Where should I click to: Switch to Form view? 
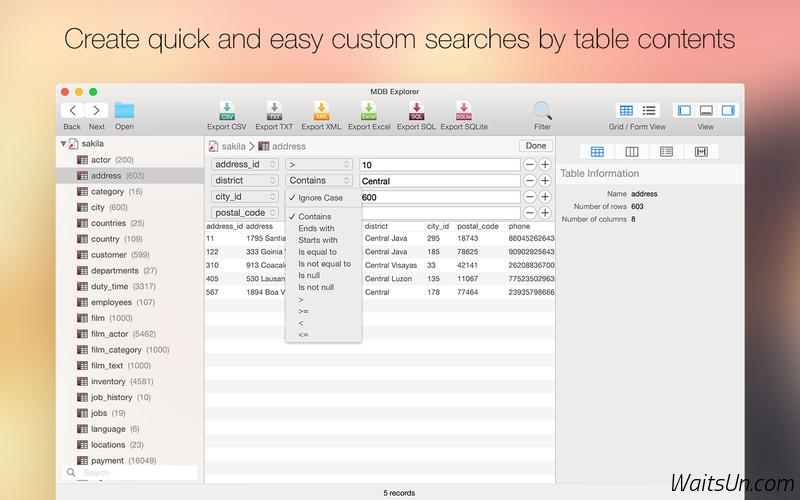649,110
